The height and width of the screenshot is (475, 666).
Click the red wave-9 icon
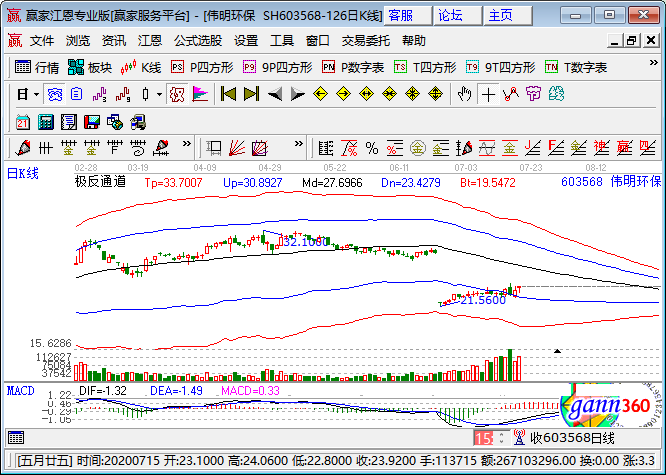click(x=123, y=94)
